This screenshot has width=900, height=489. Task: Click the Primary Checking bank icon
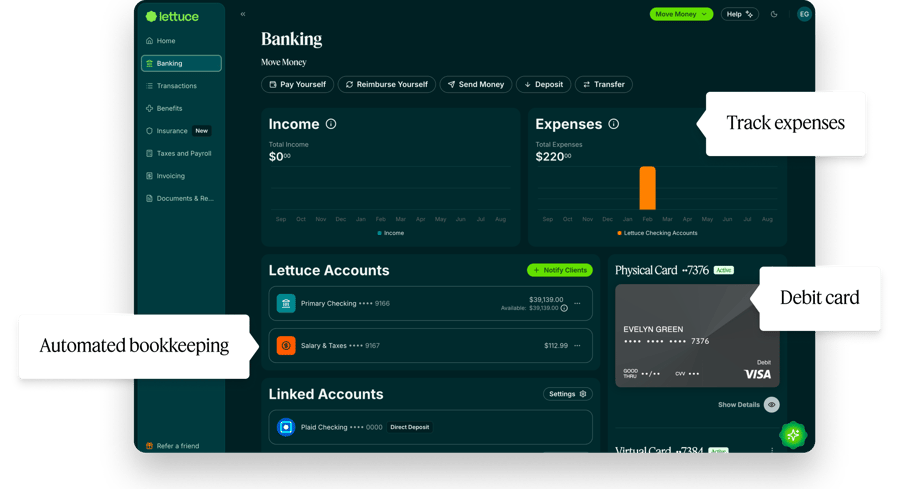click(x=286, y=303)
